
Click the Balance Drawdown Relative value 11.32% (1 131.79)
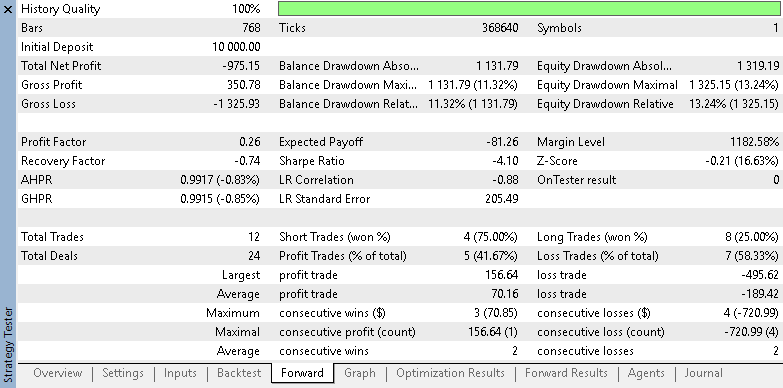pyautogui.click(x=473, y=104)
